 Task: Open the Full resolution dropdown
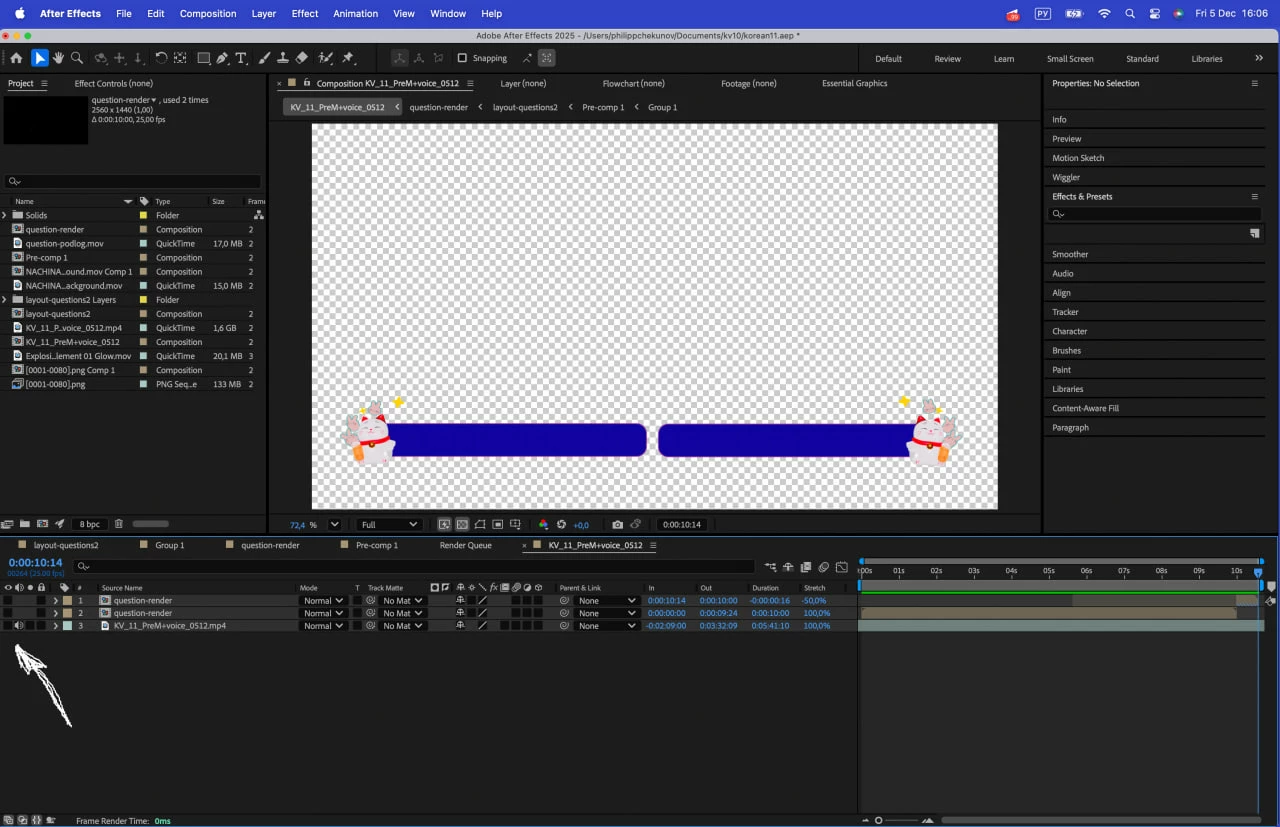coord(390,524)
